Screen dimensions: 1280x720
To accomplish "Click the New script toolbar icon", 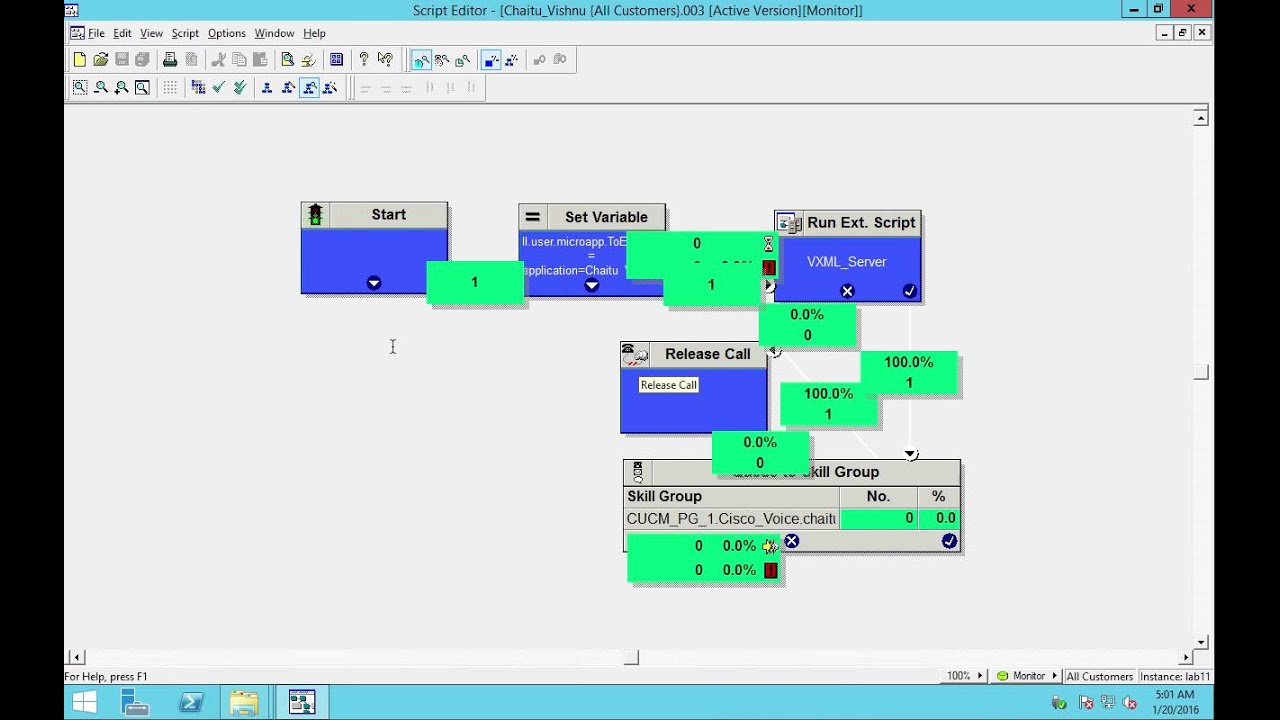I will coord(79,60).
